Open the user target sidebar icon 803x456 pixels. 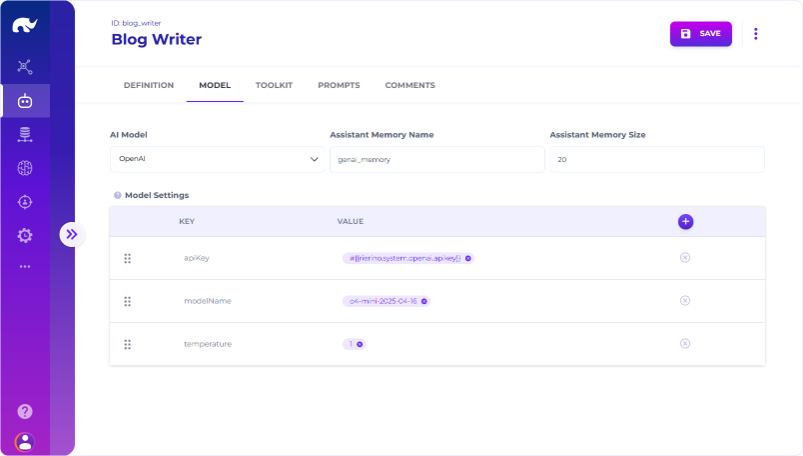click(25, 202)
